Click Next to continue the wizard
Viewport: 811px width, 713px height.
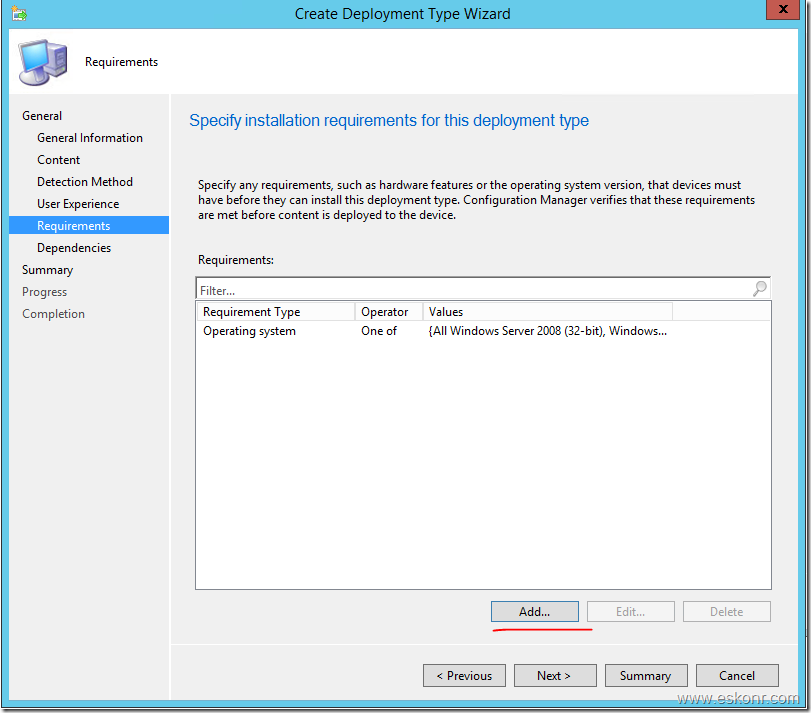(555, 675)
